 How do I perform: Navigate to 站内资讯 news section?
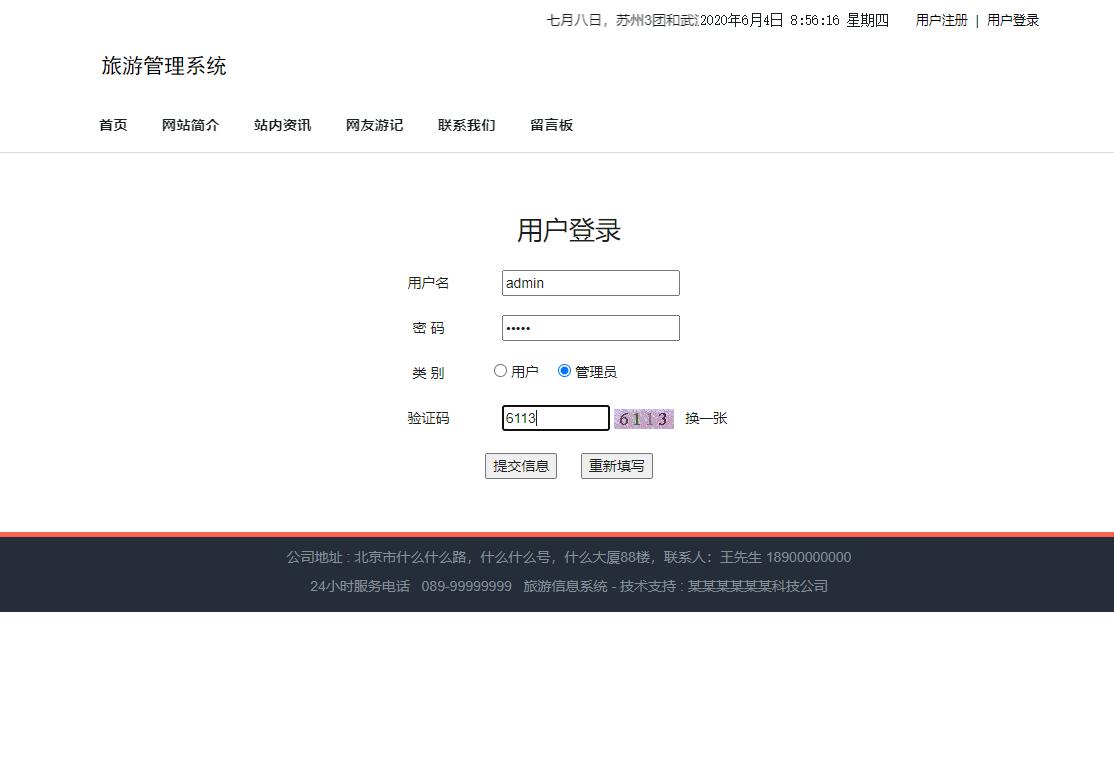(282, 124)
